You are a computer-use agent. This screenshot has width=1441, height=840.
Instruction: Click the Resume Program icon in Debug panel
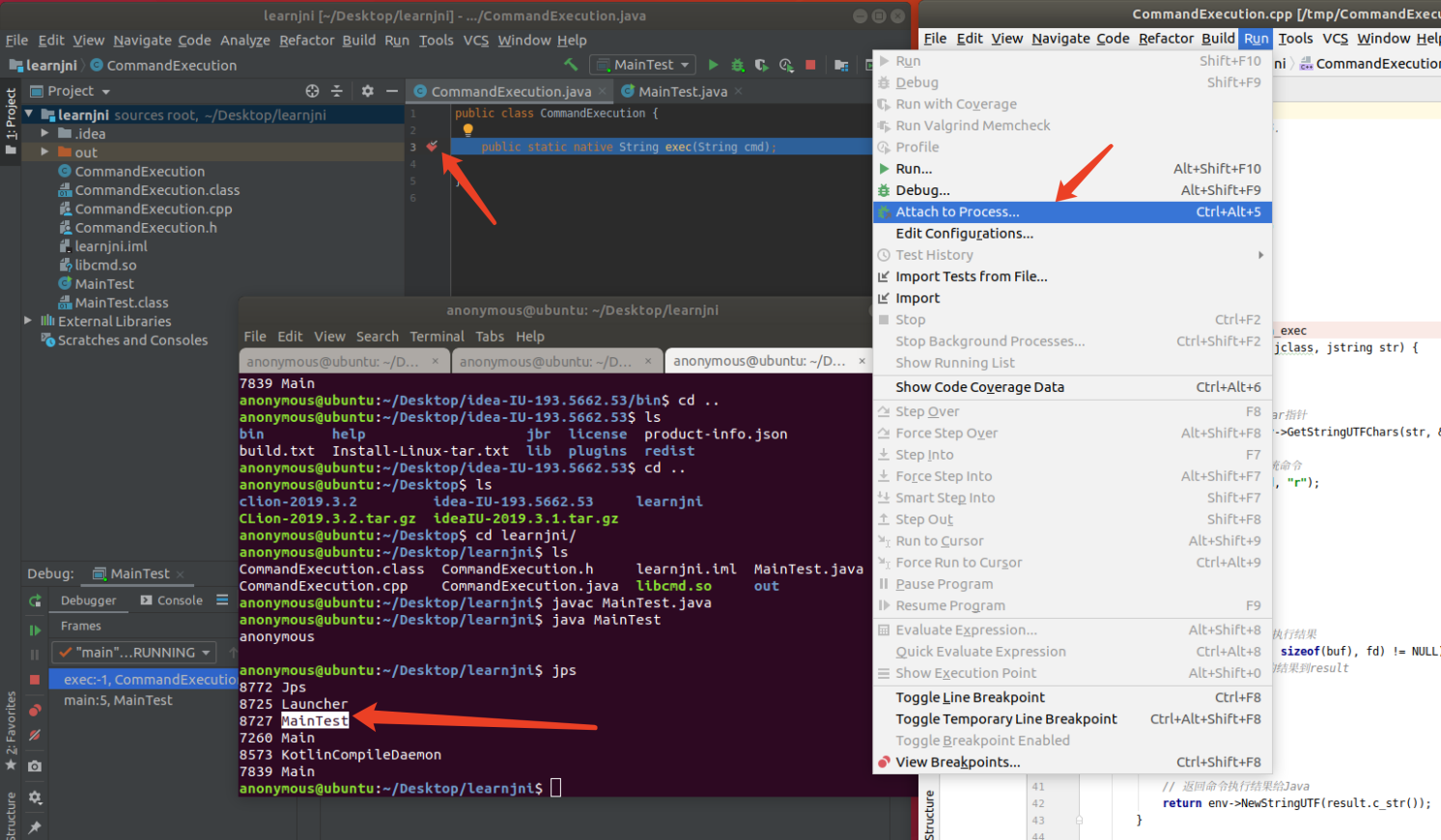(35, 630)
